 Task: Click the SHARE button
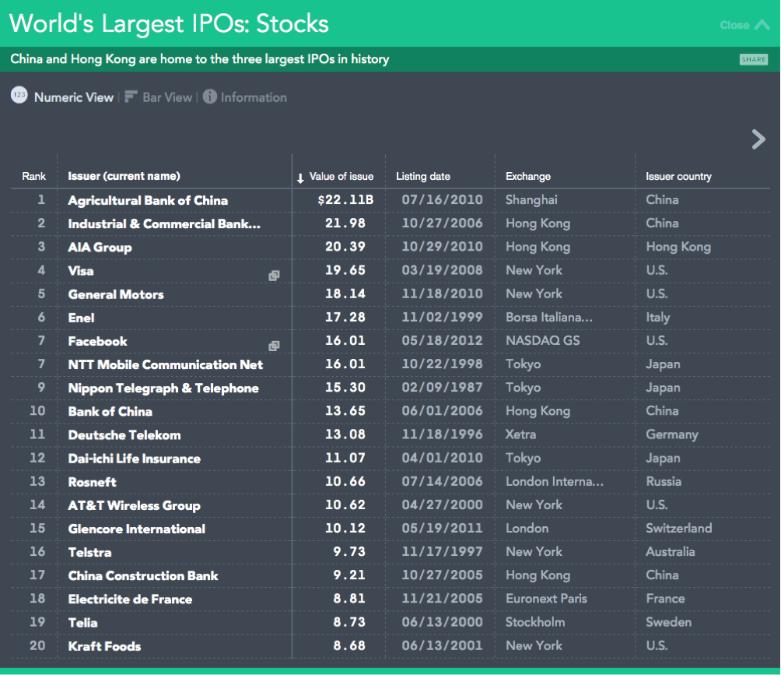pyautogui.click(x=754, y=59)
